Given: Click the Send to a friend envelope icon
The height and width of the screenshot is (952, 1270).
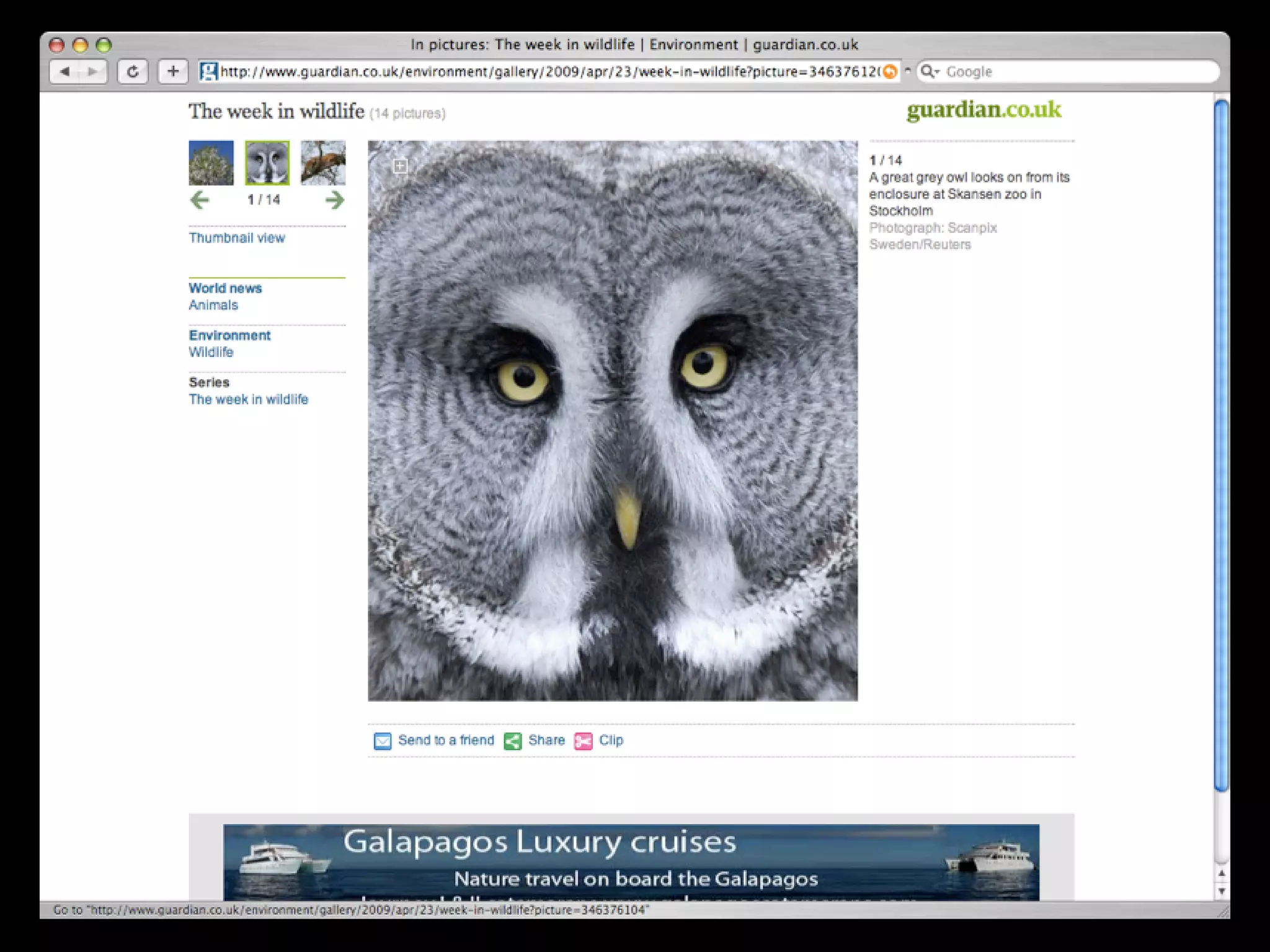Looking at the screenshot, I should 383,741.
